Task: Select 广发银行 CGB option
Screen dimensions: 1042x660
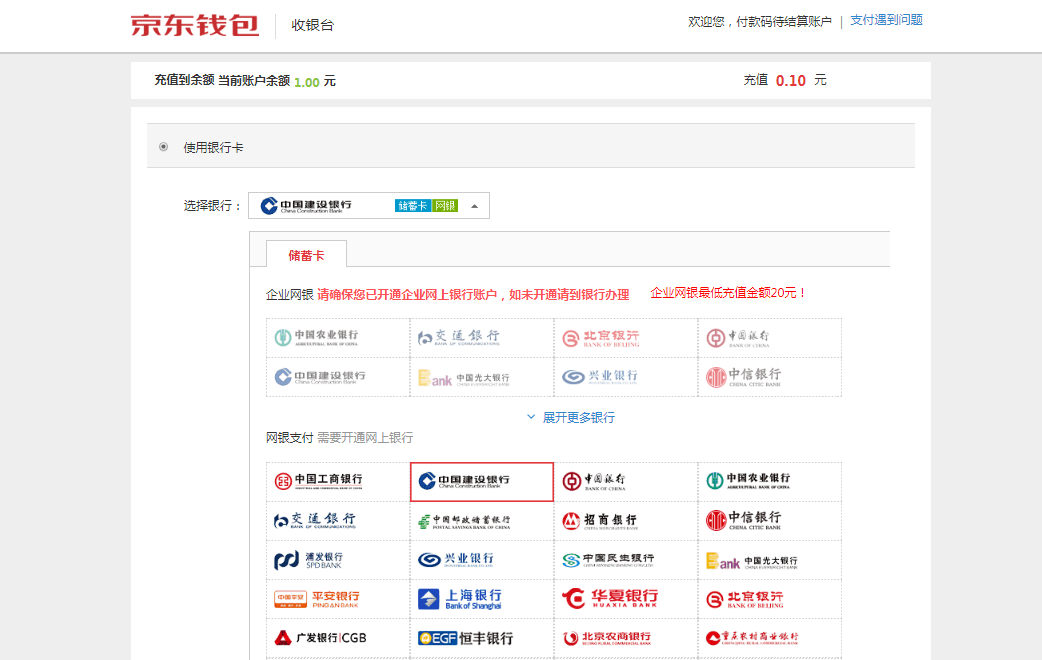Action: [x=338, y=638]
